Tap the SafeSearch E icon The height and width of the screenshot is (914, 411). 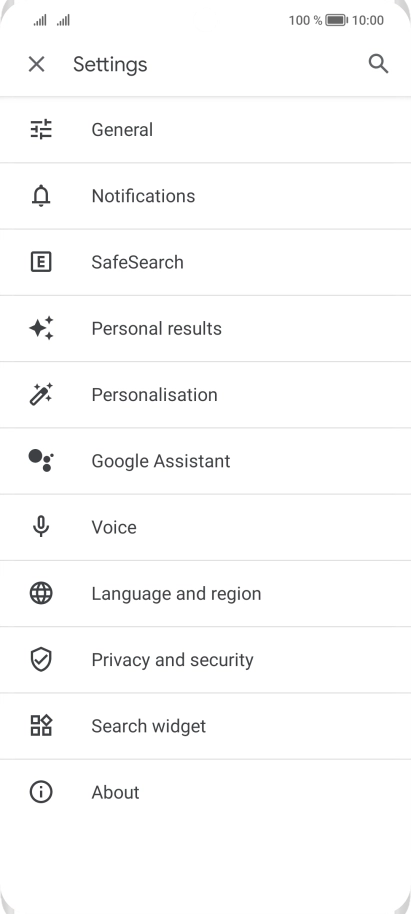pyautogui.click(x=41, y=262)
